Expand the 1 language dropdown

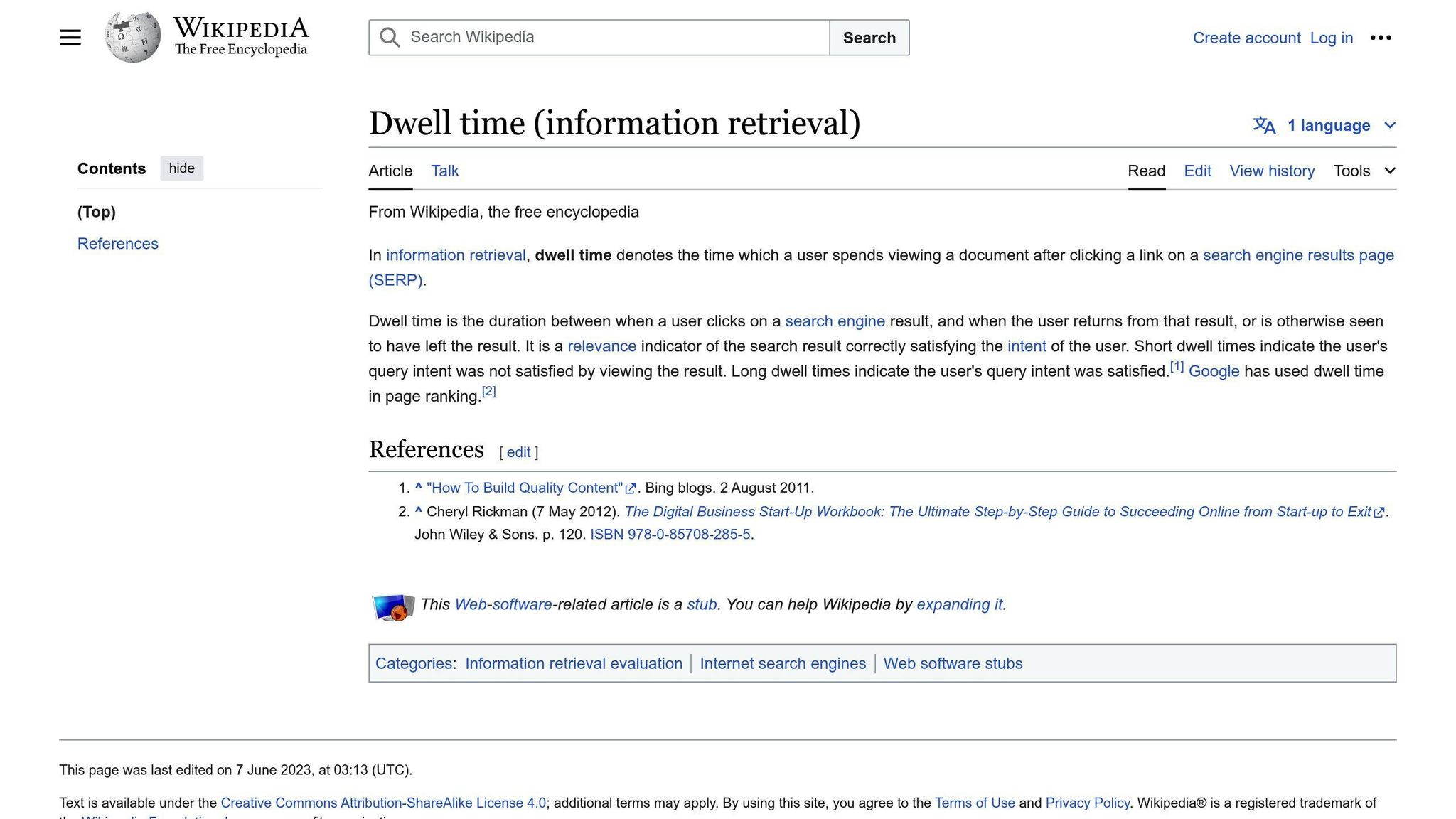(1328, 126)
